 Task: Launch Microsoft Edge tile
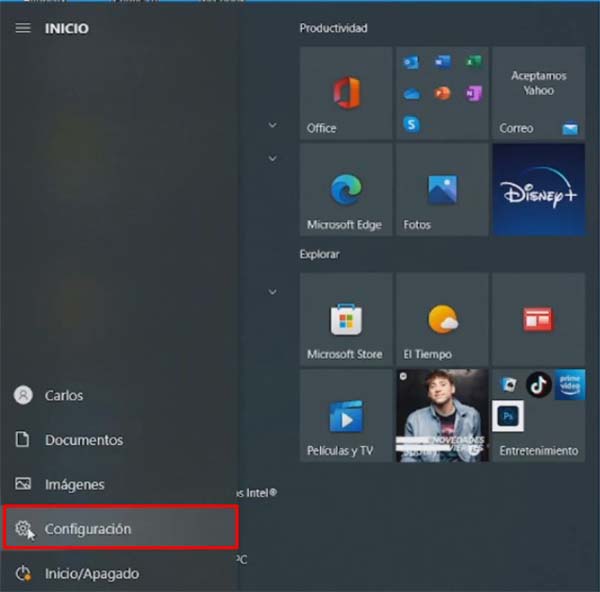click(x=346, y=189)
